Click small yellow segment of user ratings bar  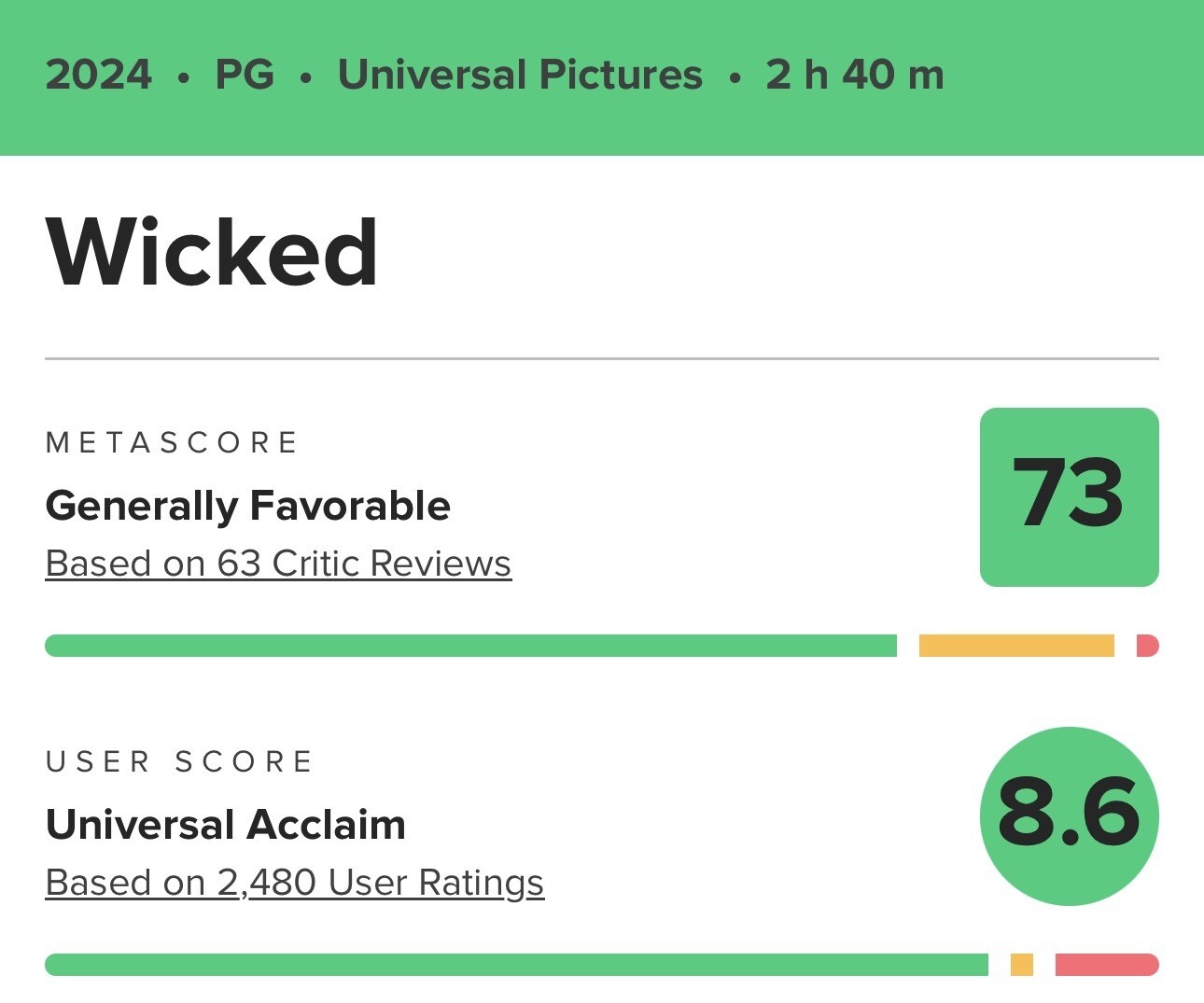[x=1021, y=965]
